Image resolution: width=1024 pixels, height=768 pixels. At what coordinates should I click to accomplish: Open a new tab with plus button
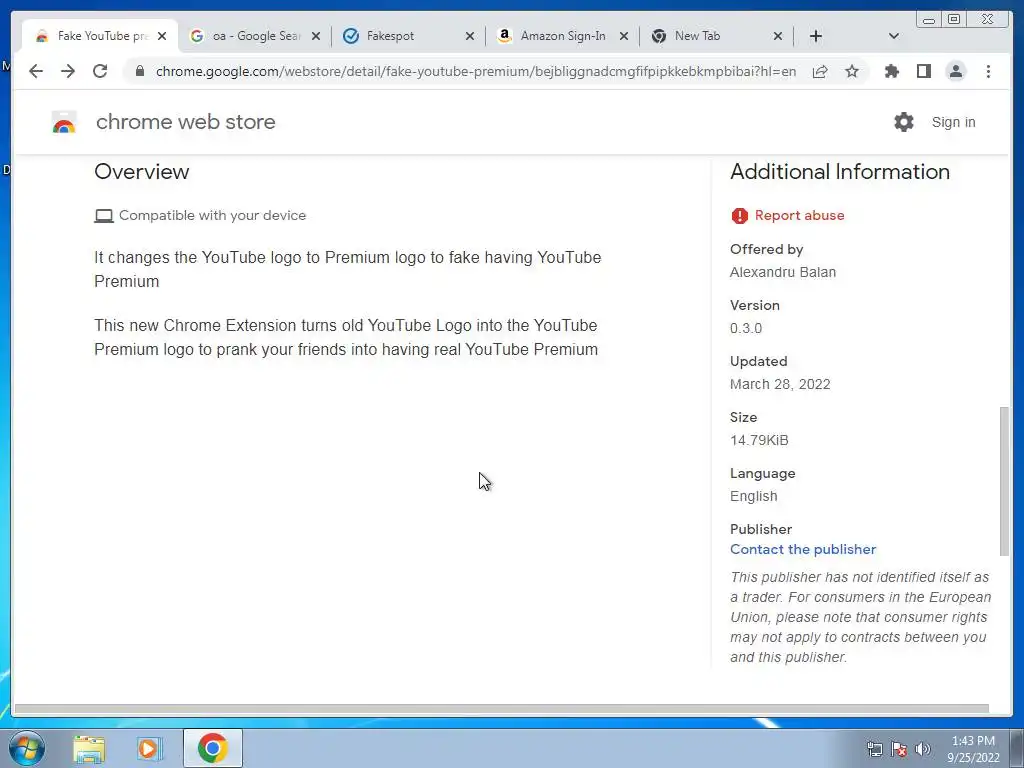click(816, 36)
